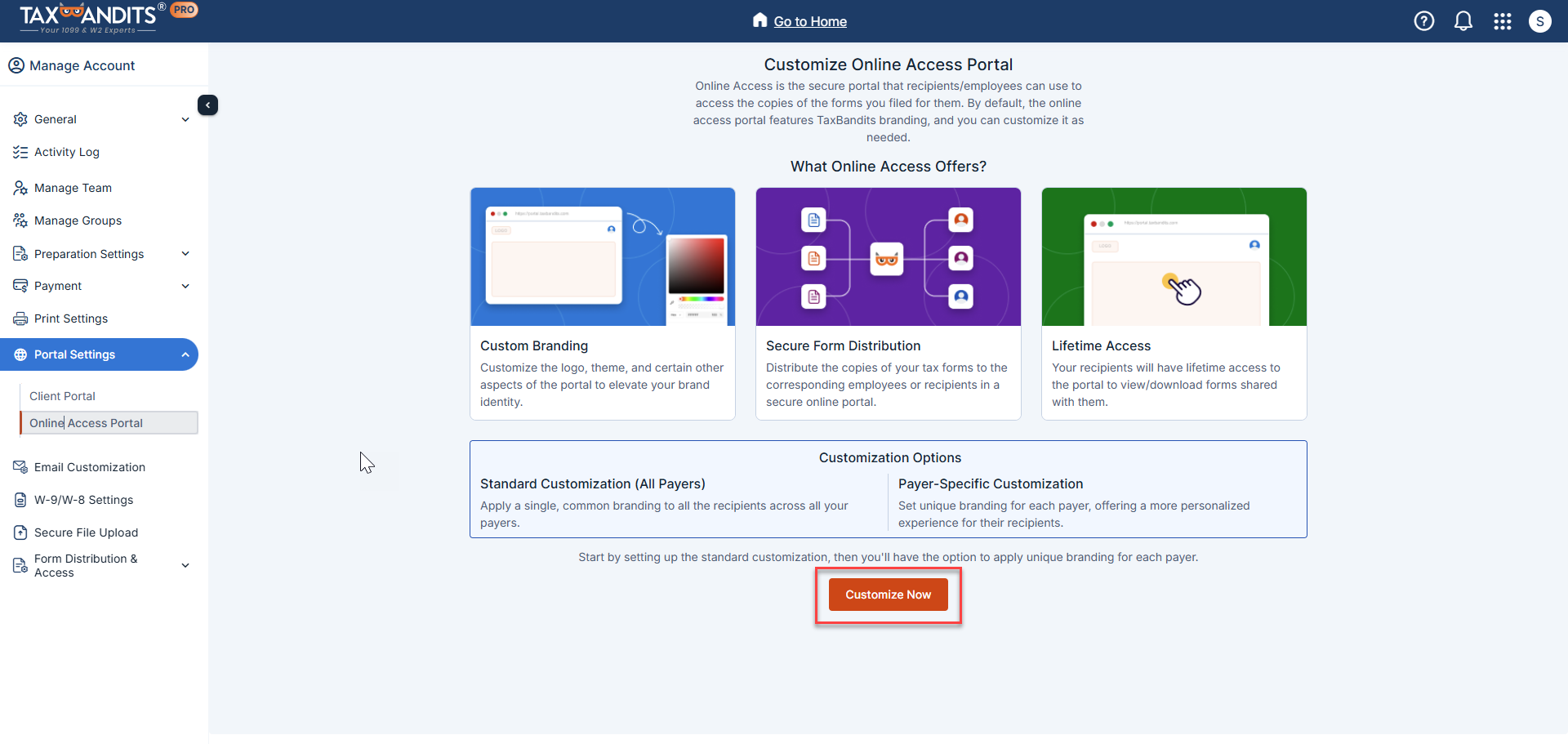Image resolution: width=1568 pixels, height=744 pixels.
Task: Click the PRO badge next to logo
Action: tap(185, 10)
